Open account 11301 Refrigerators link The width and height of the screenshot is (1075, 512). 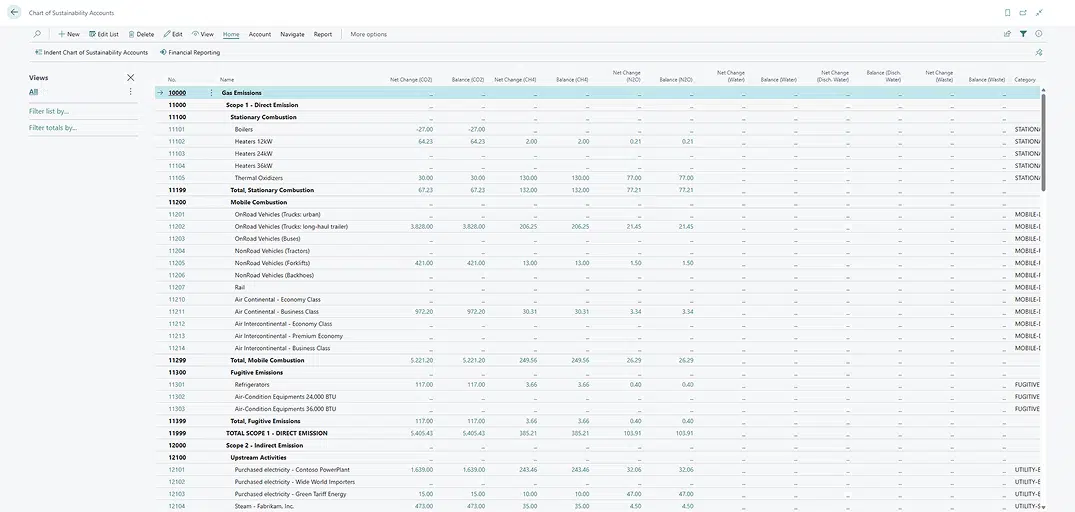(x=176, y=385)
